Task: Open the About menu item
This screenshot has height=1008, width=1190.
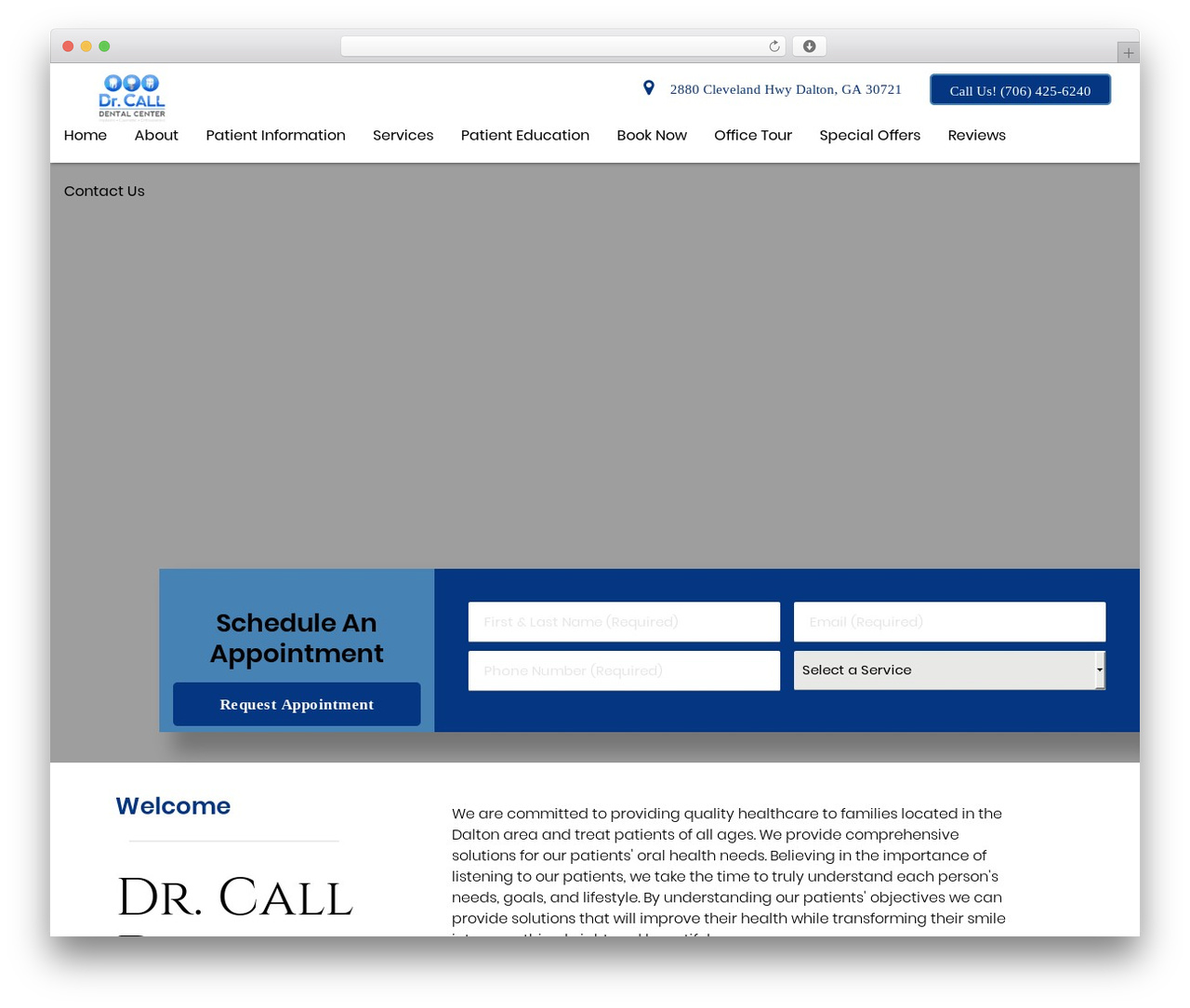Action: point(156,136)
